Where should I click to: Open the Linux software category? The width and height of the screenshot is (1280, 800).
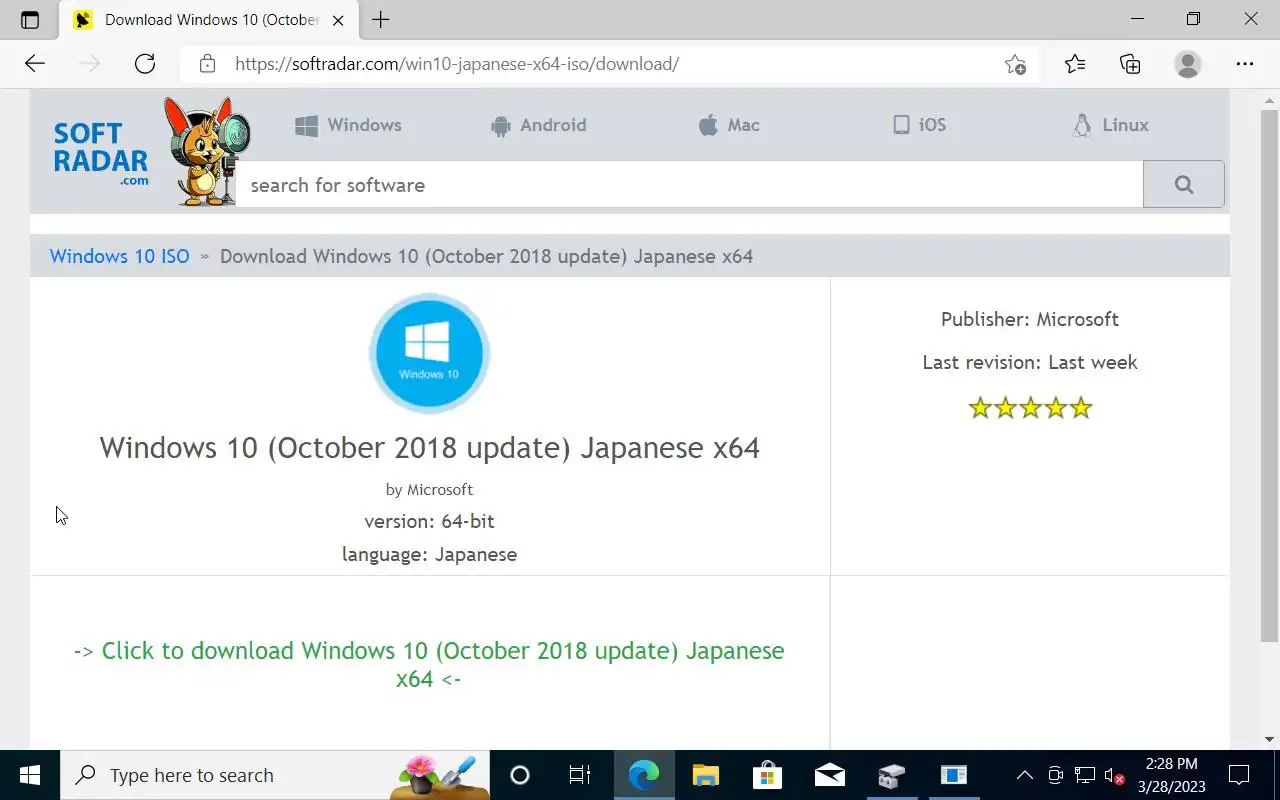(1110, 125)
